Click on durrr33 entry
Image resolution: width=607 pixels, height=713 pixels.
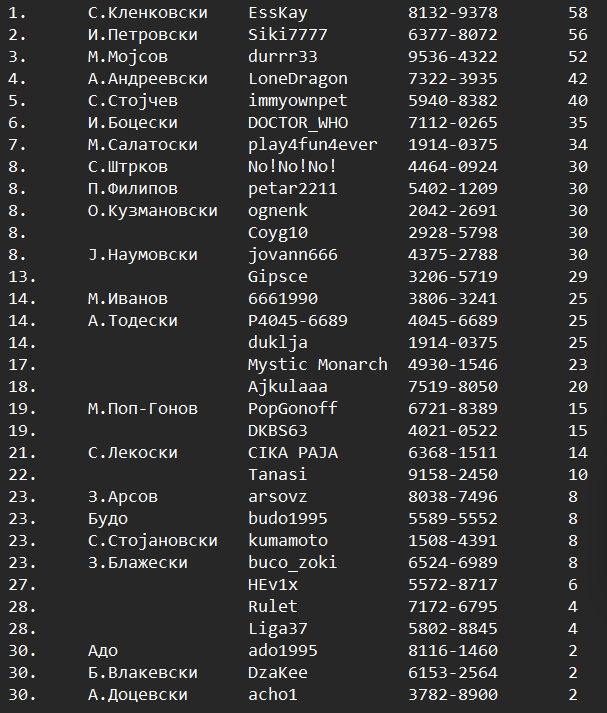click(x=282, y=57)
